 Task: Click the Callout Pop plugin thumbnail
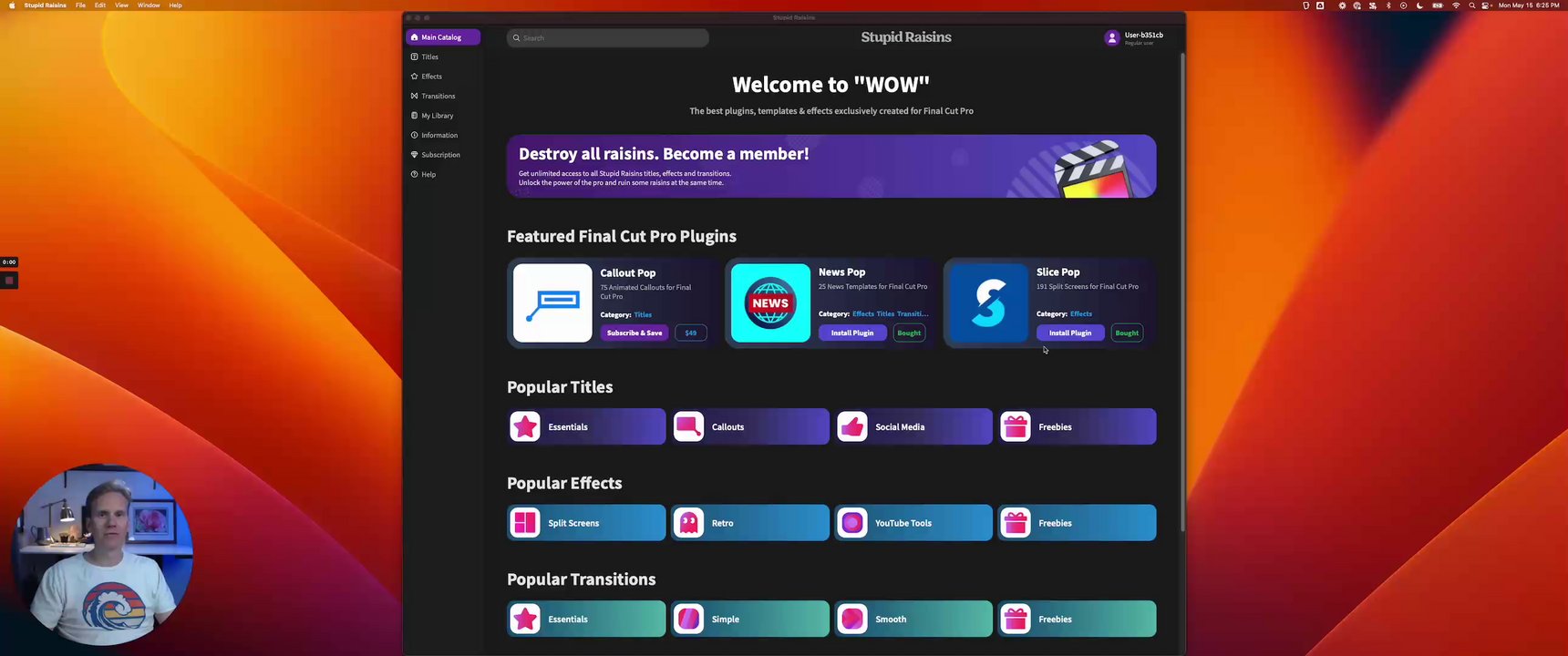[552, 303]
